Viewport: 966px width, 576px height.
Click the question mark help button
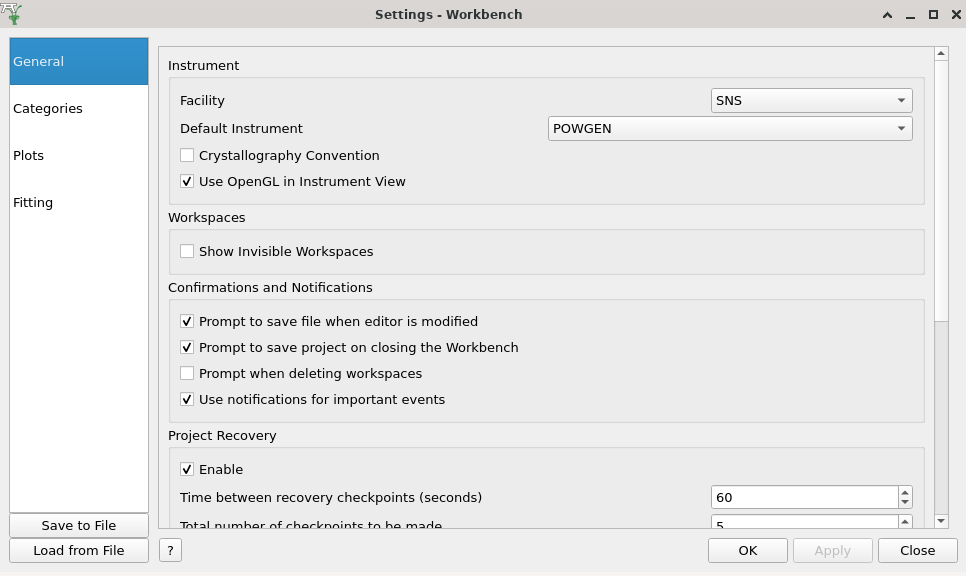coord(170,550)
